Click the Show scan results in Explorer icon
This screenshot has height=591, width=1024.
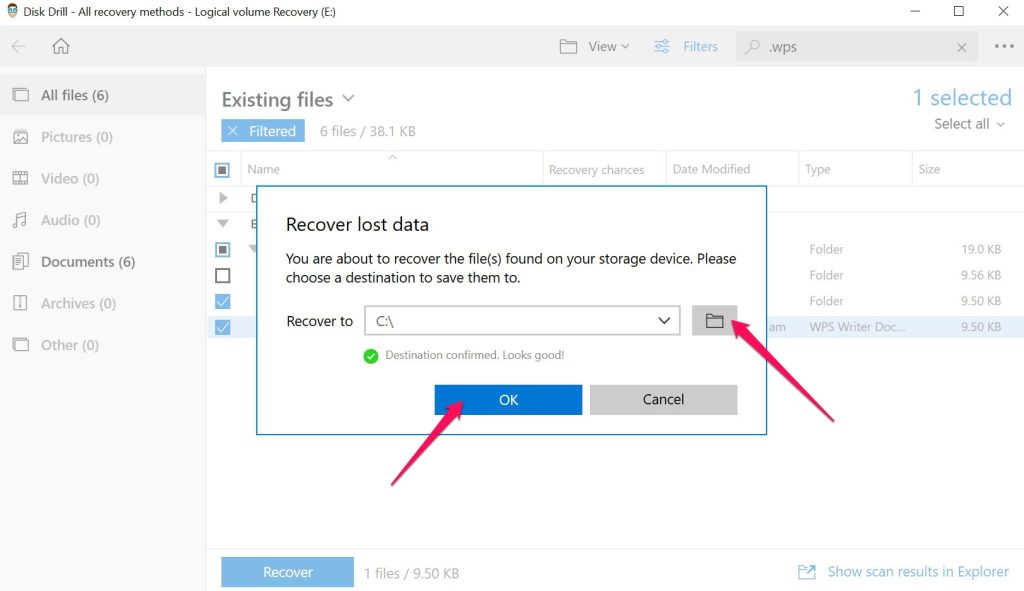(x=806, y=571)
